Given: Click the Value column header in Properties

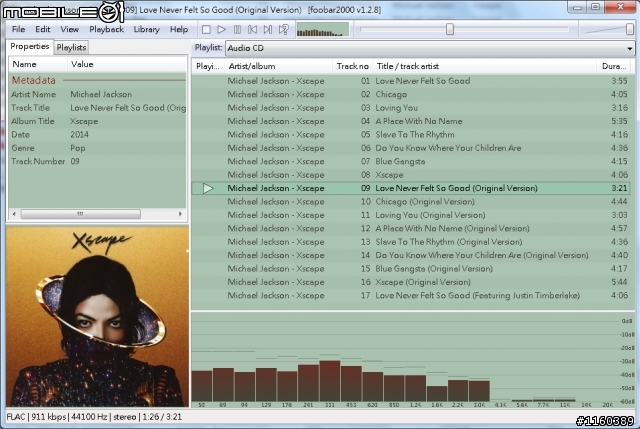Looking at the screenshot, I should pos(127,64).
